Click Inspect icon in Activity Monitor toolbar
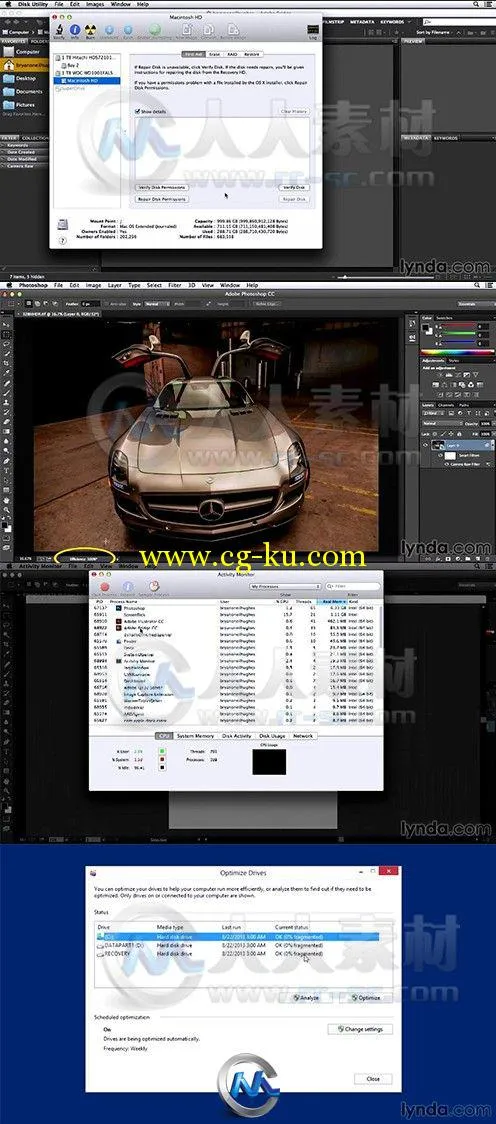This screenshot has width=496, height=1124. click(x=128, y=588)
